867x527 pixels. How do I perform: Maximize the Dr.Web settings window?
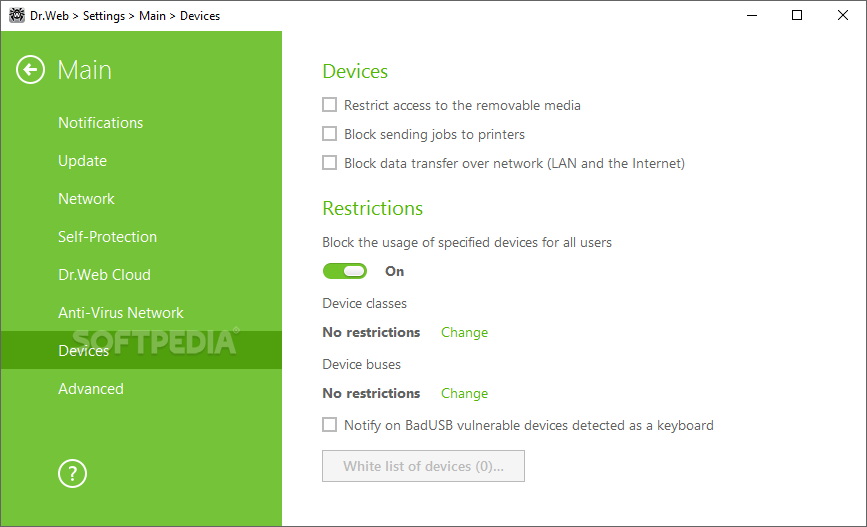(x=797, y=15)
